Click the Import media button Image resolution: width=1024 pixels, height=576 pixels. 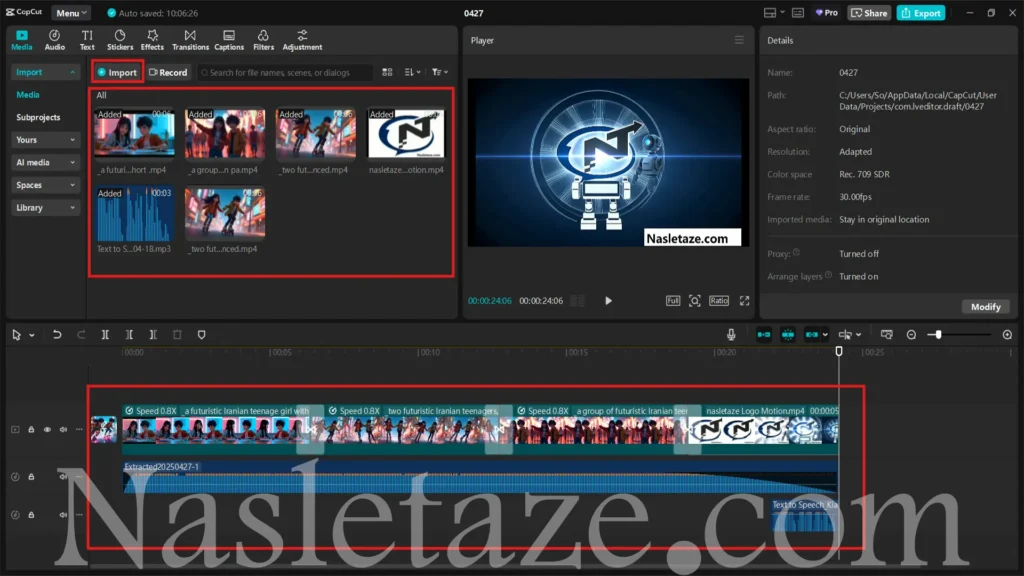[118, 72]
